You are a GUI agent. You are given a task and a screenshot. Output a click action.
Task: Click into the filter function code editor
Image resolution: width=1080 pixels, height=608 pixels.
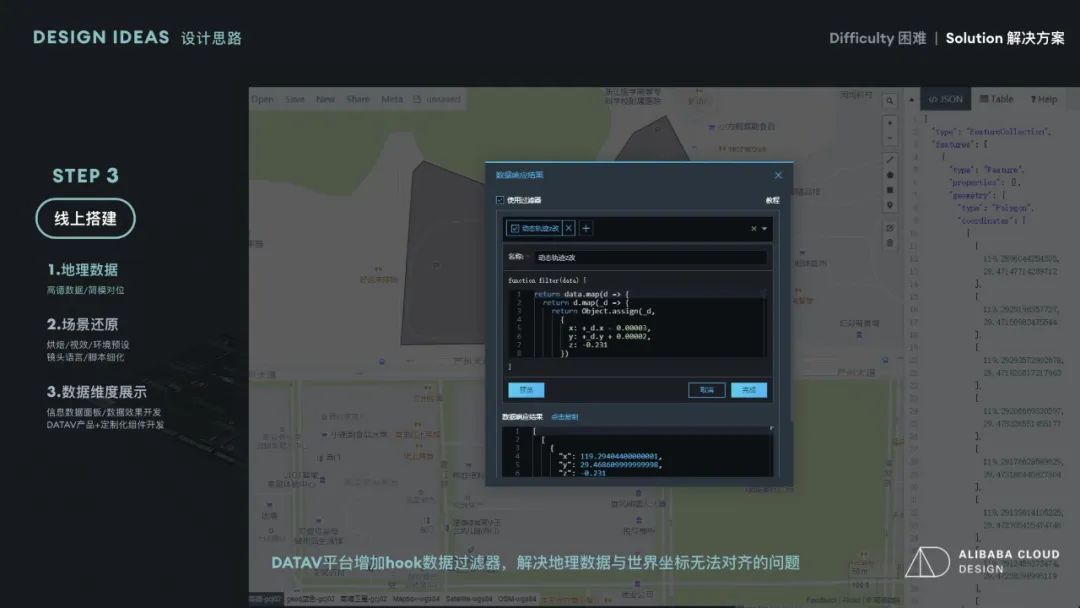point(638,323)
